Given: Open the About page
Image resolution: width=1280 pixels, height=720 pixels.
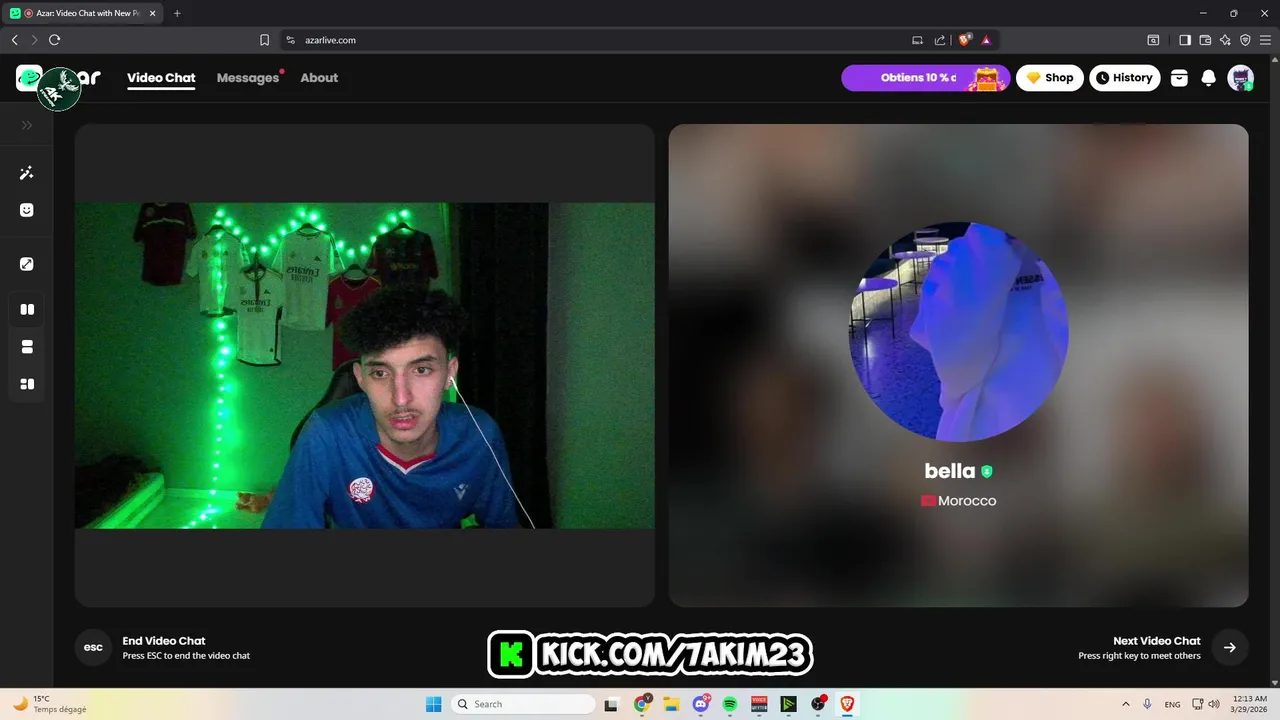Looking at the screenshot, I should (319, 77).
